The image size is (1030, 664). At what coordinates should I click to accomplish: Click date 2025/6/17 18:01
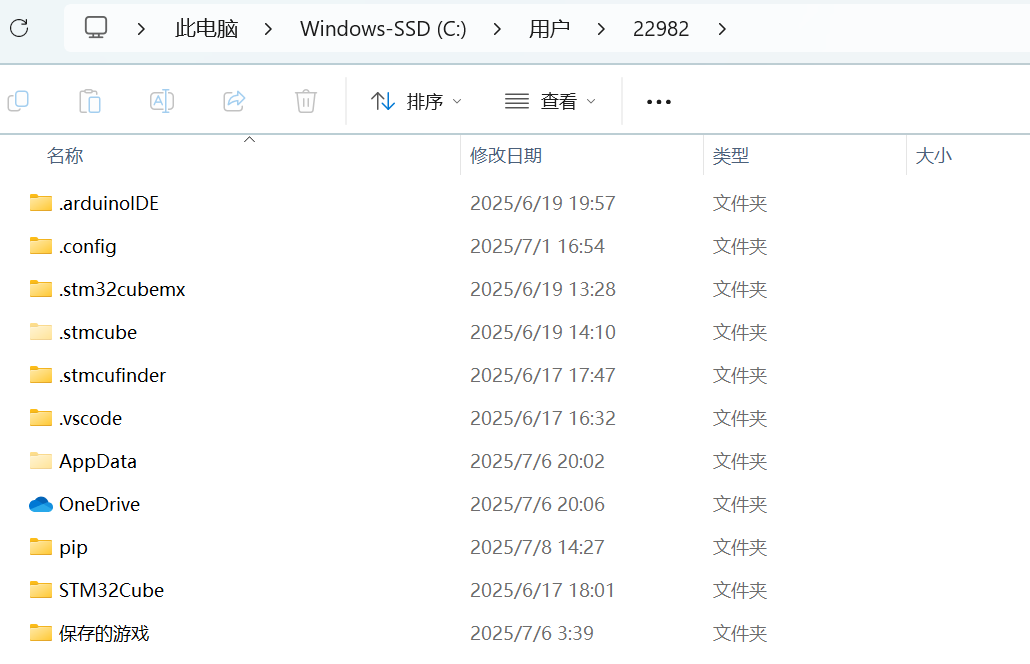click(543, 590)
